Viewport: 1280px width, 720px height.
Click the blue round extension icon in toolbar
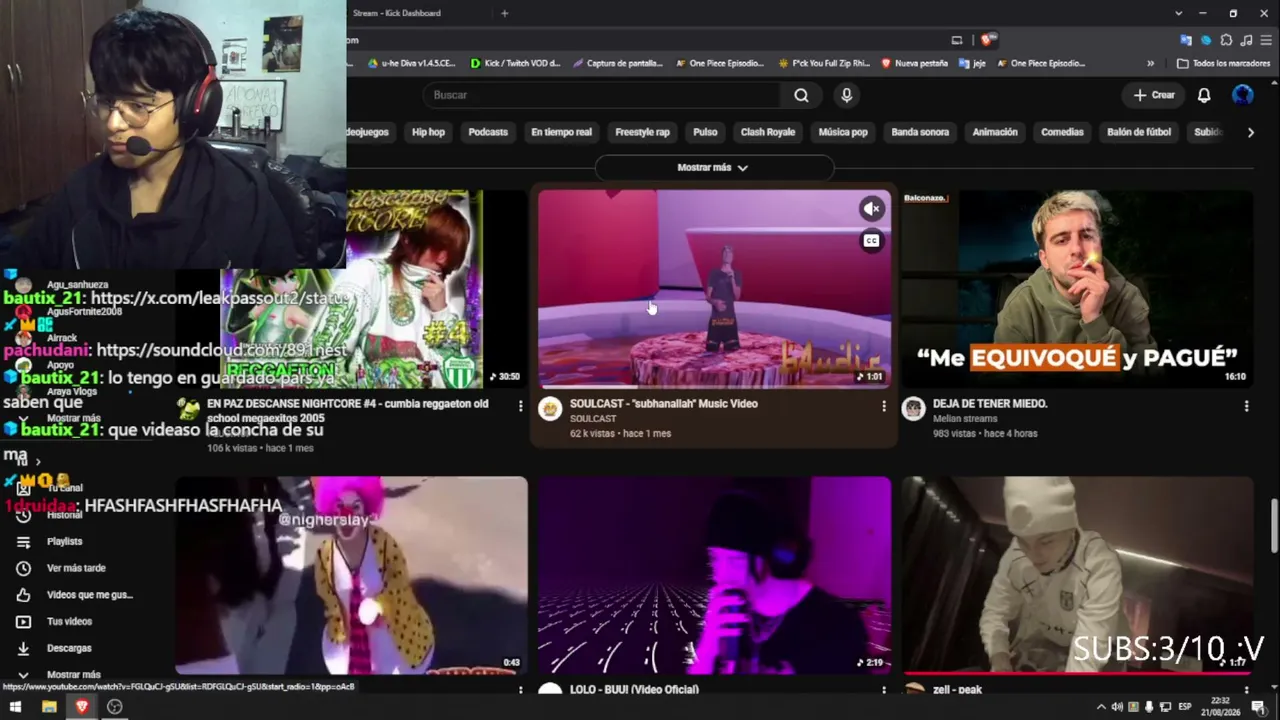click(1206, 40)
